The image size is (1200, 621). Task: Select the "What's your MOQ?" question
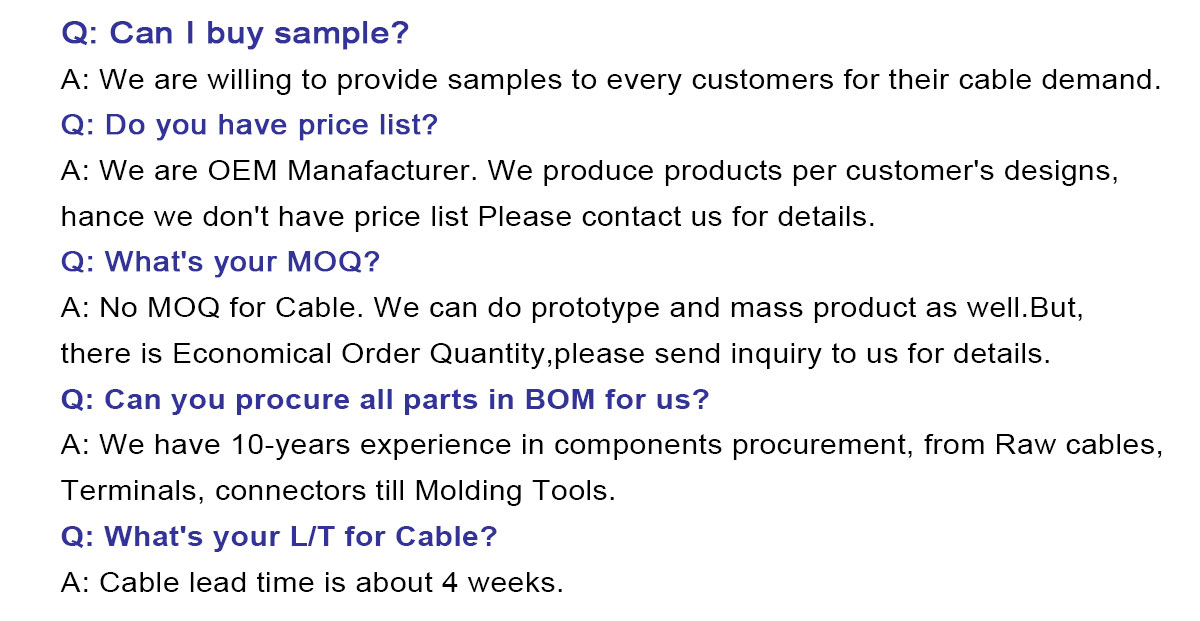(221, 262)
